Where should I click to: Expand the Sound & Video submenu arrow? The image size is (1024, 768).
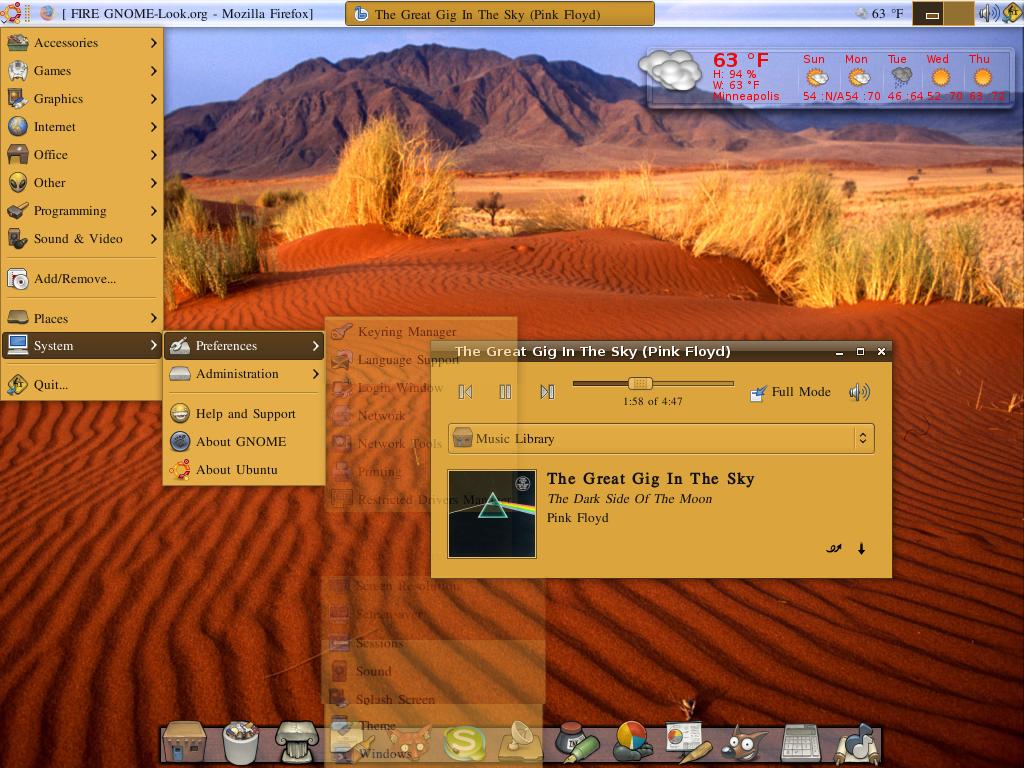pyautogui.click(x=153, y=239)
